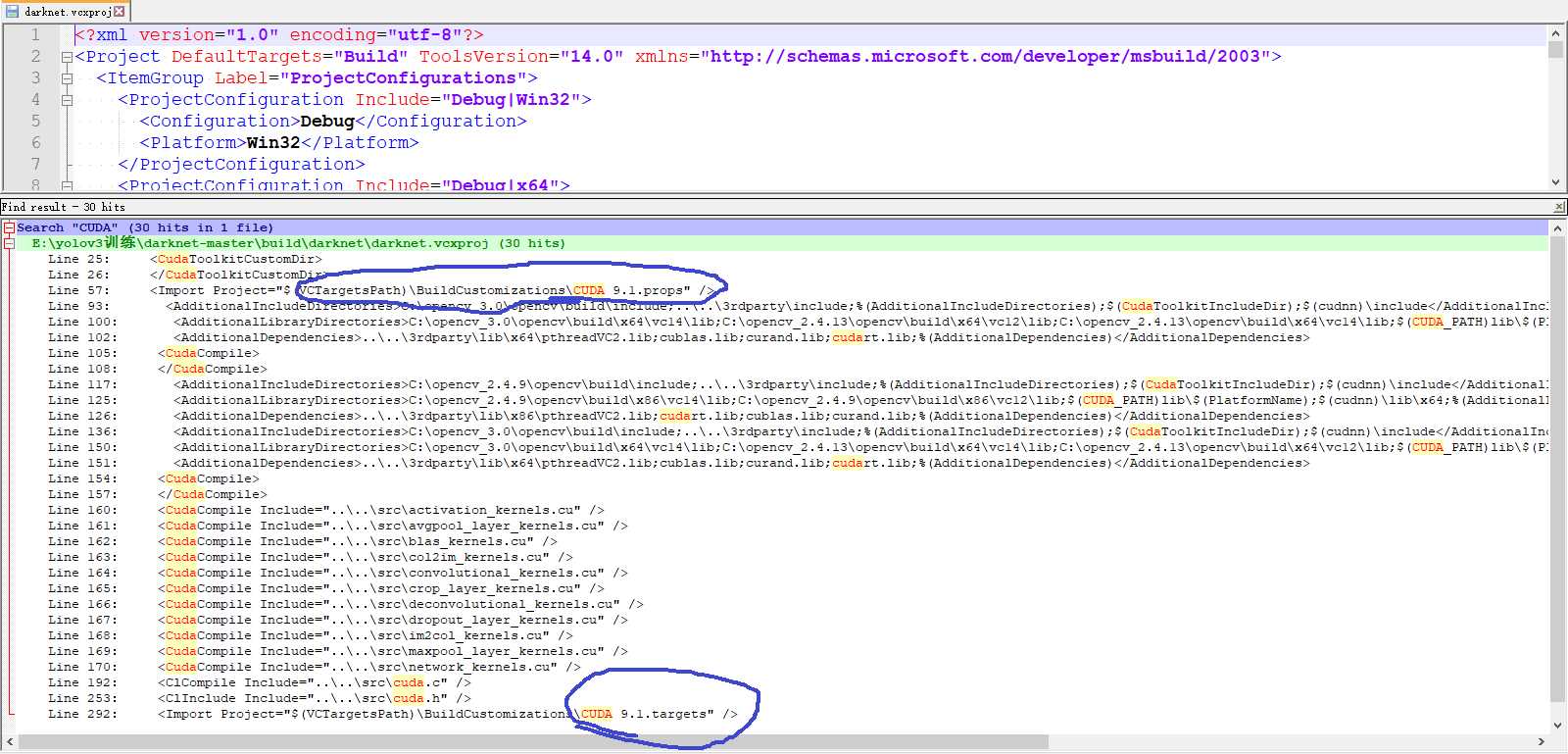This screenshot has width=1568, height=754.
Task: Go to the Line 136 AdditionalIncludeDirectories result
Action: (798, 431)
